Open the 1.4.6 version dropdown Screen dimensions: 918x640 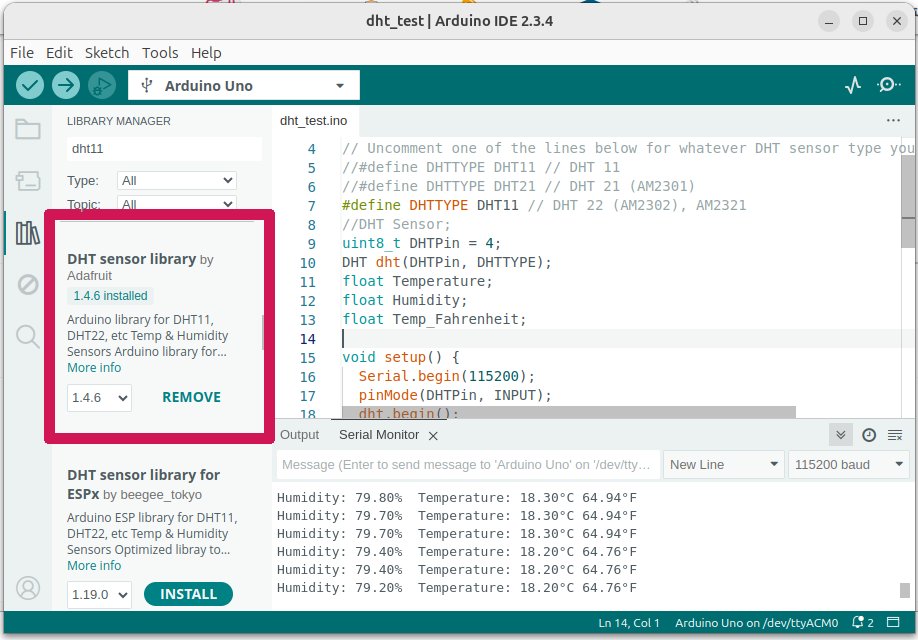coord(99,398)
